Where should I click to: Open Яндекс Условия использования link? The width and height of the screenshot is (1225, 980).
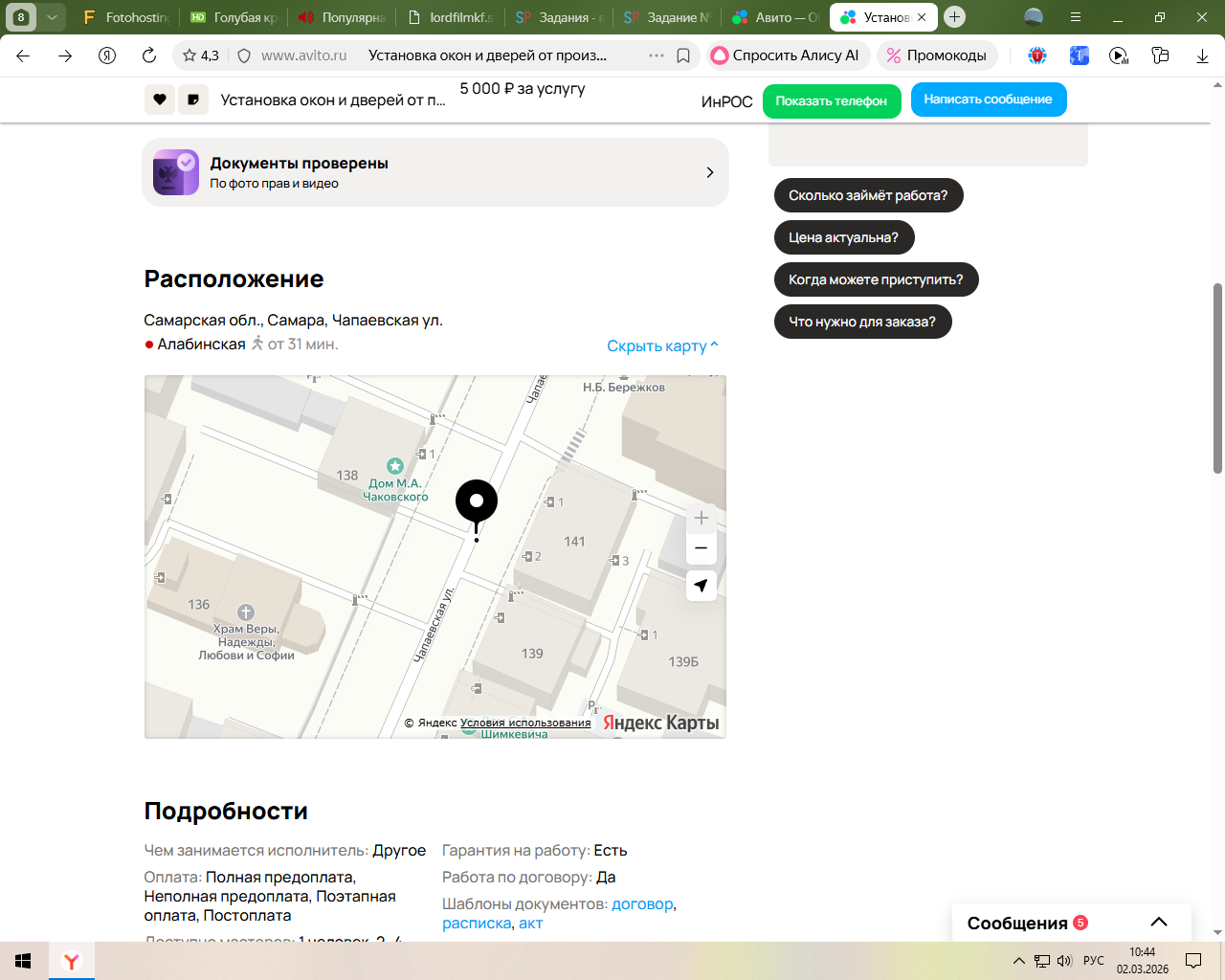tap(525, 723)
